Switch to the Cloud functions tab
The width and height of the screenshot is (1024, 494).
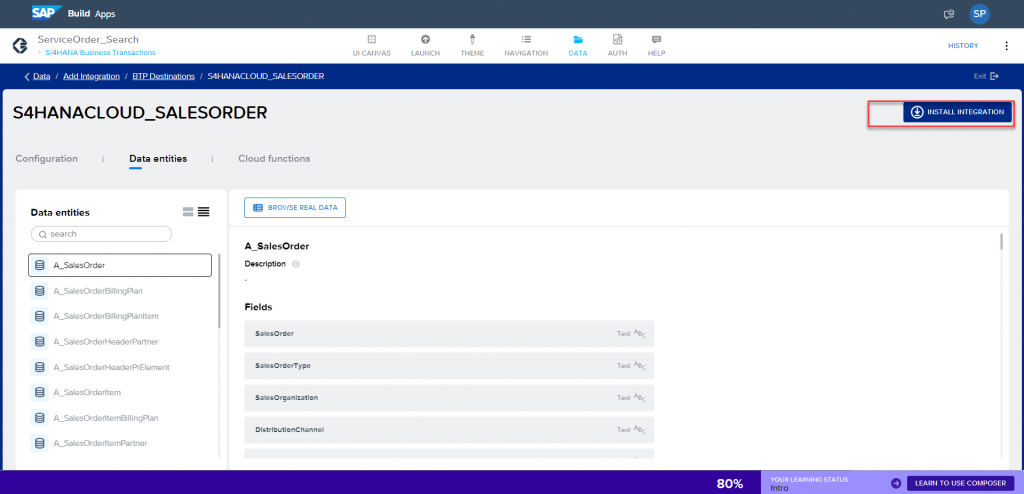pyautogui.click(x=274, y=159)
